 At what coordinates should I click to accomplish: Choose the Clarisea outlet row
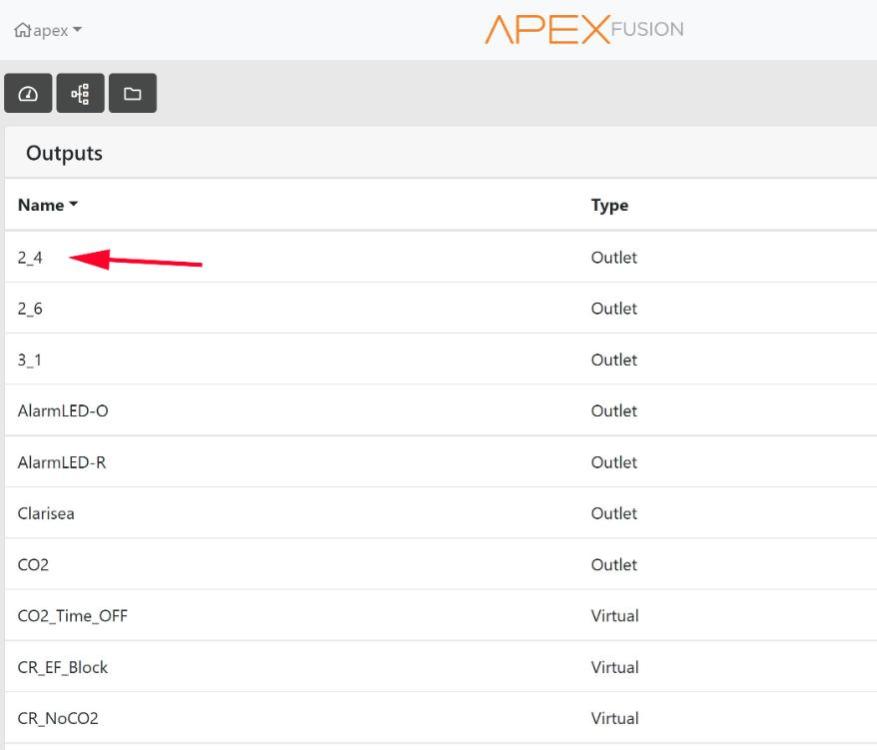(46, 514)
